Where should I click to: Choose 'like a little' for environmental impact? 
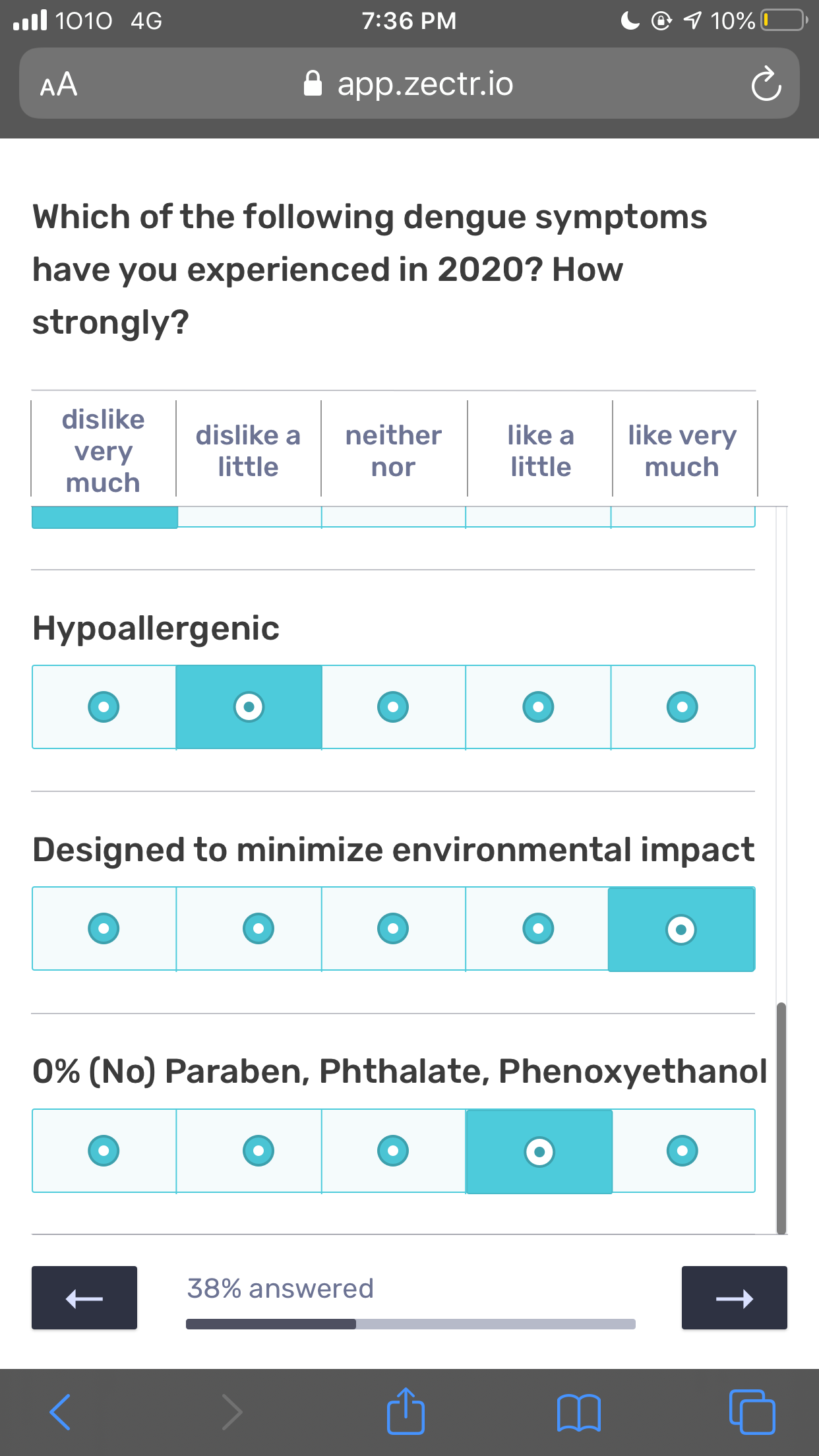tap(538, 928)
